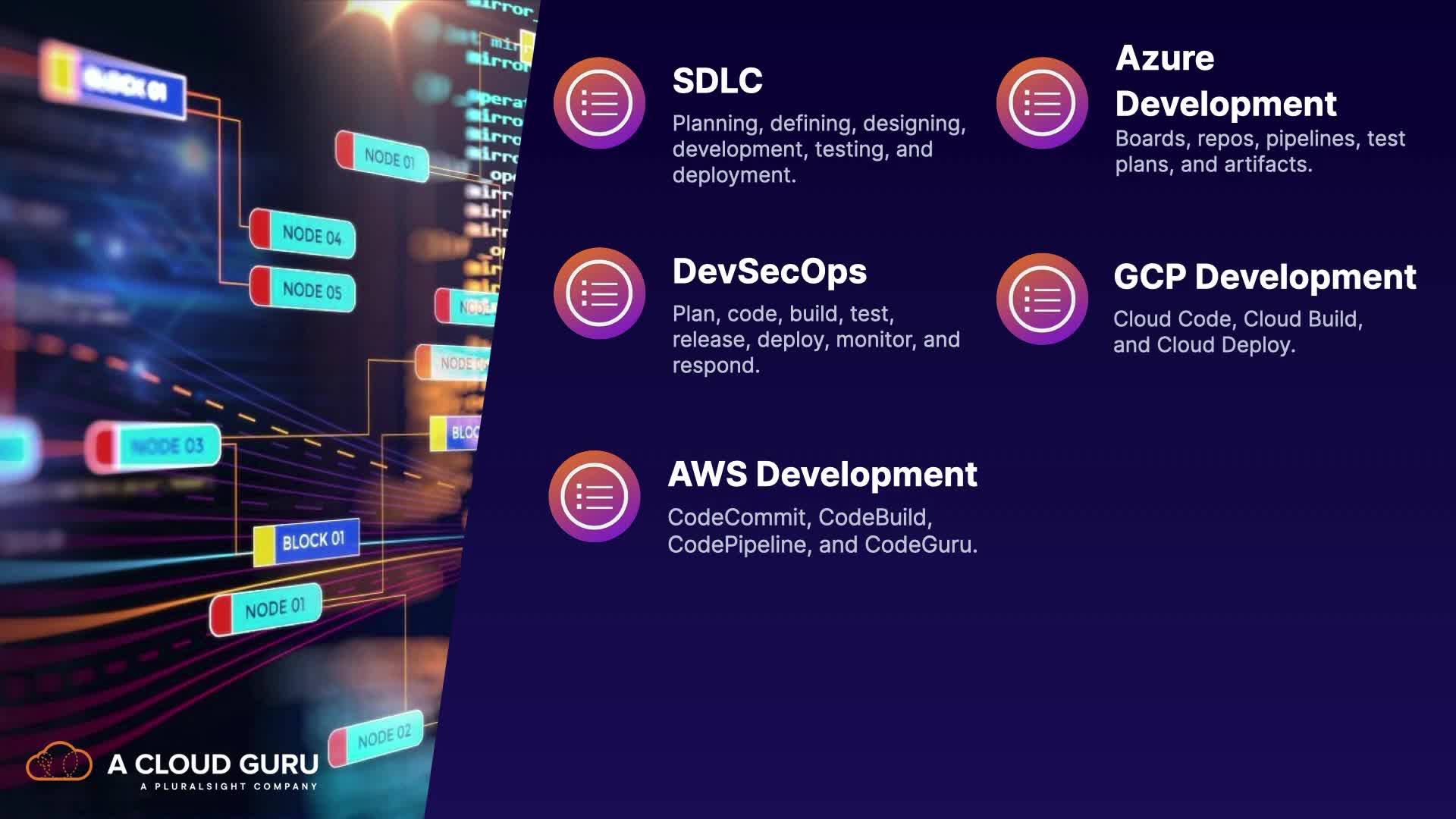This screenshot has width=1456, height=819.
Task: Click the list icon beside Azure Development
Action: coord(1042,103)
